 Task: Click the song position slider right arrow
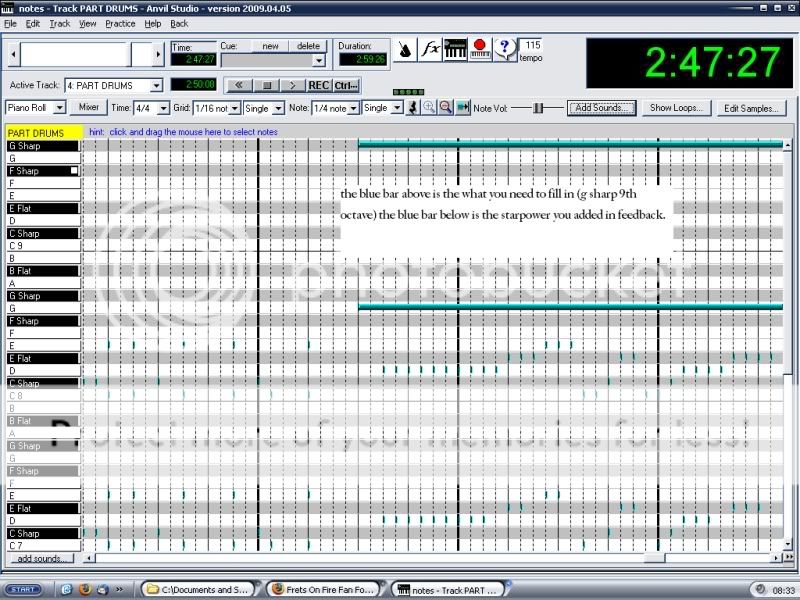158,54
